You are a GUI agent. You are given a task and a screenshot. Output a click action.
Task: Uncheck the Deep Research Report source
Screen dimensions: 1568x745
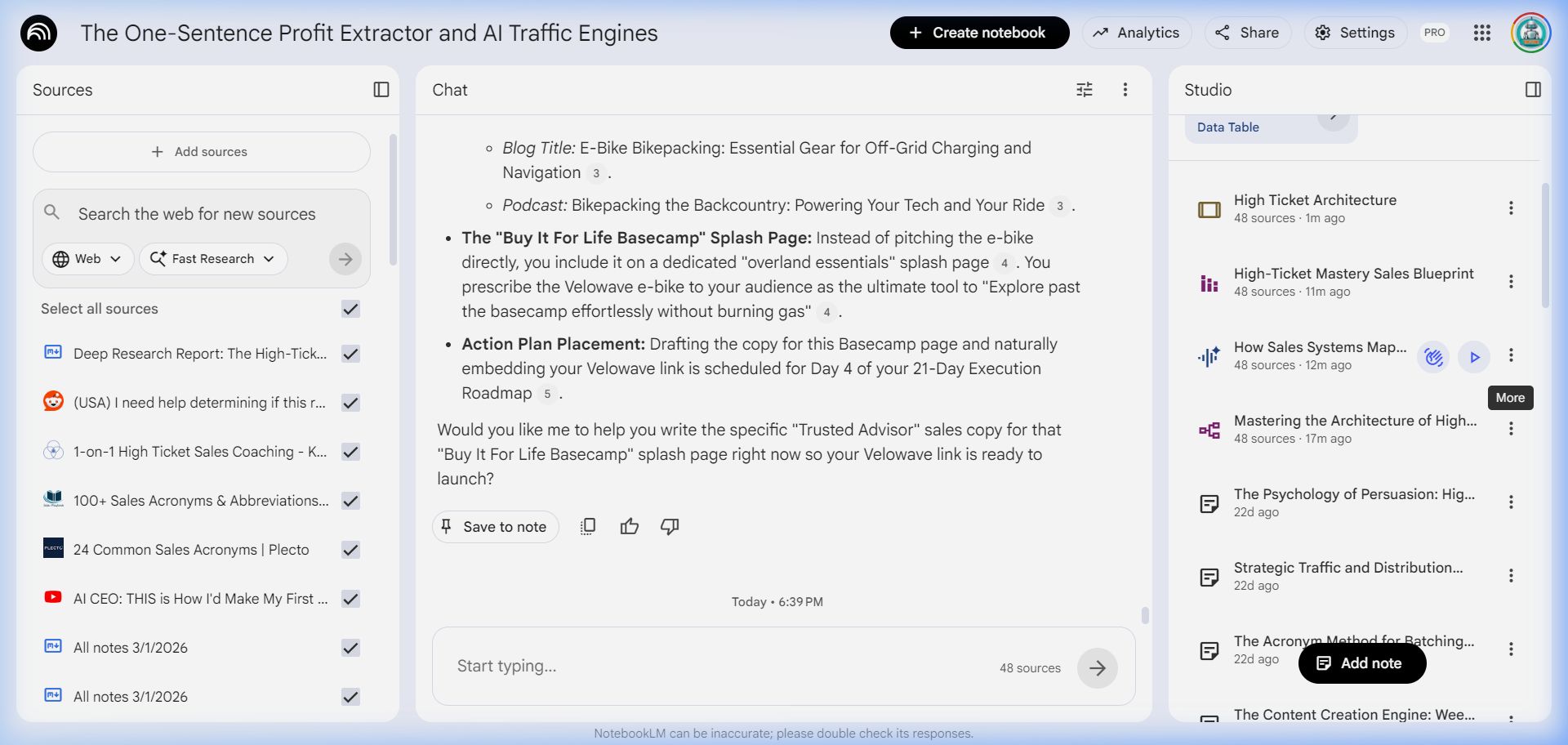pos(350,354)
